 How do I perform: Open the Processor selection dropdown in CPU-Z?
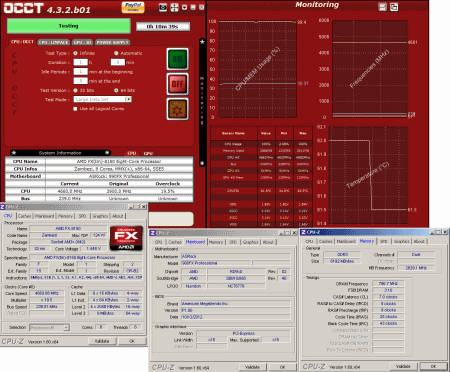tap(49, 328)
